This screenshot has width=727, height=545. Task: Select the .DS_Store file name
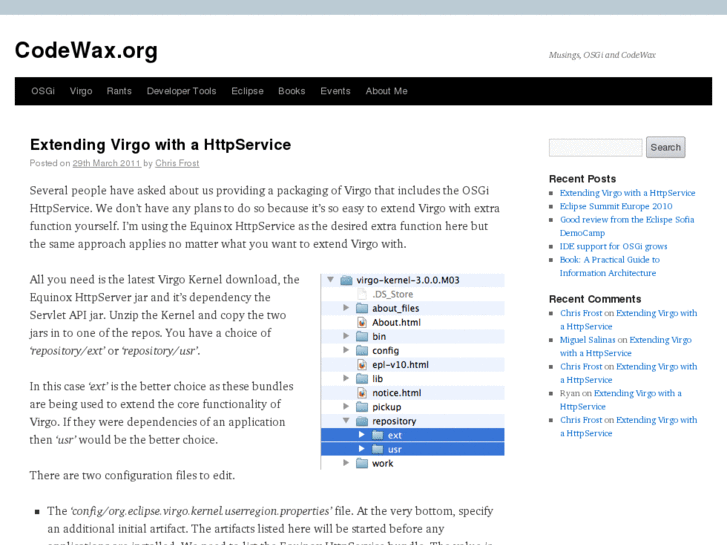click(x=393, y=294)
